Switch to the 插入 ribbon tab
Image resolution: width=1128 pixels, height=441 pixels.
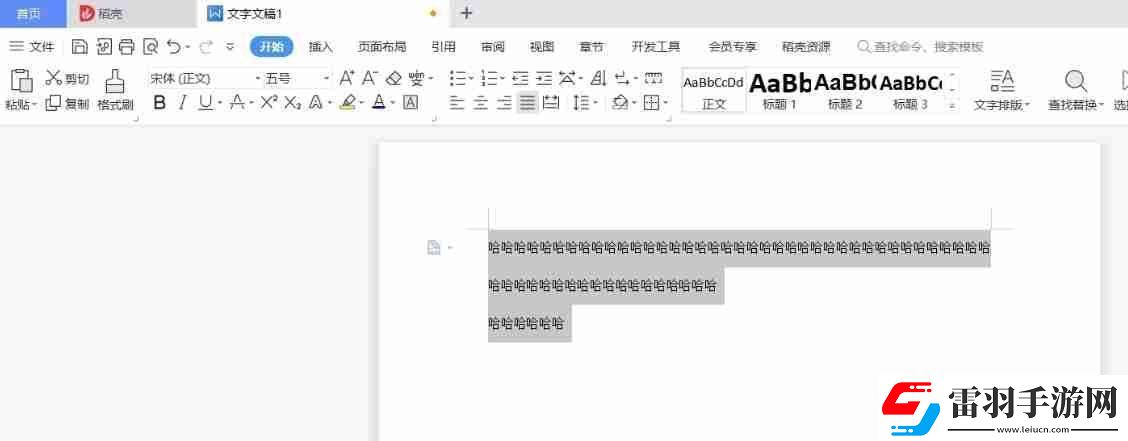click(320, 46)
